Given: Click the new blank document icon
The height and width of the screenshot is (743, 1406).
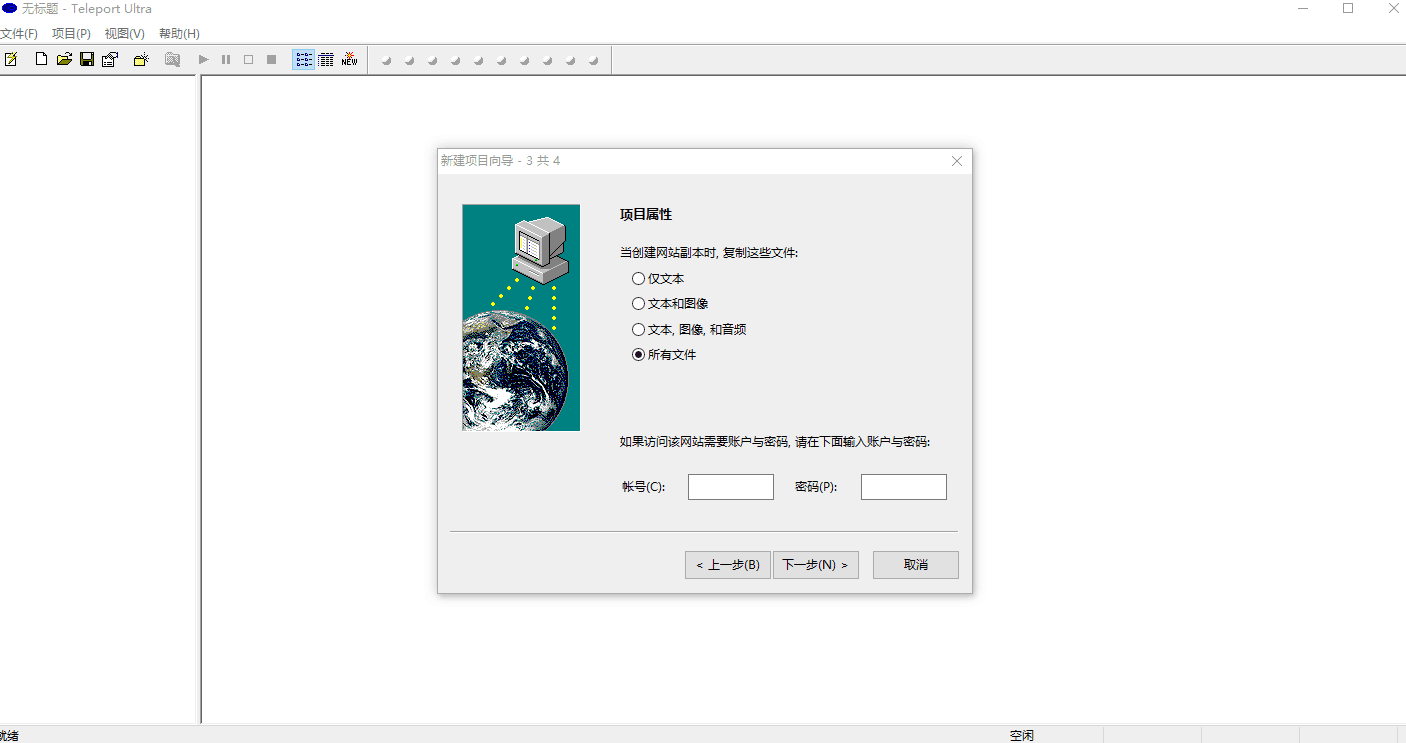Looking at the screenshot, I should [39, 59].
